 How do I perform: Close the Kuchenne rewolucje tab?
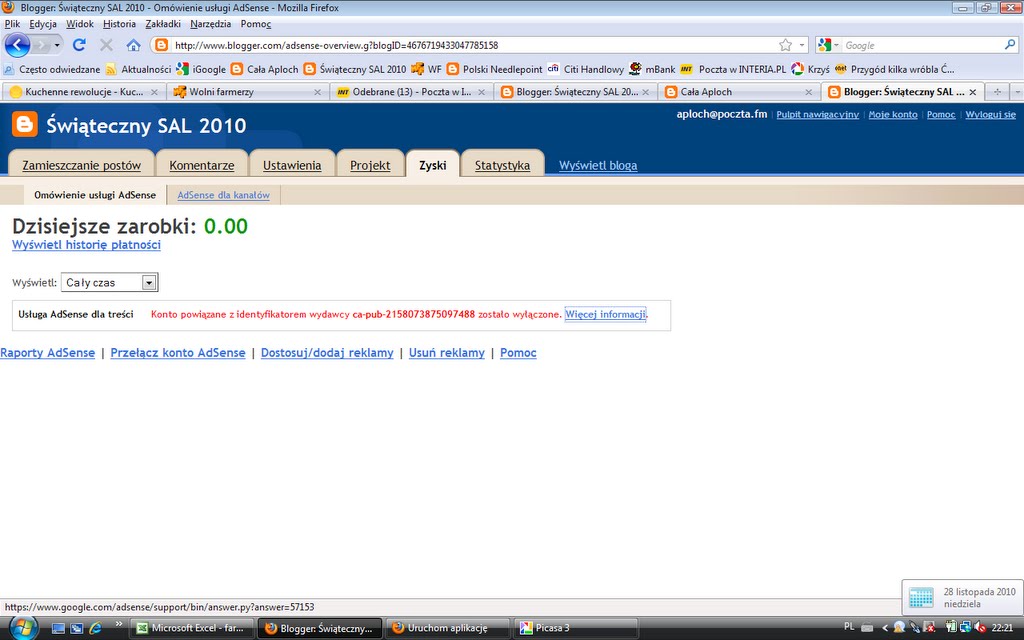[154, 92]
